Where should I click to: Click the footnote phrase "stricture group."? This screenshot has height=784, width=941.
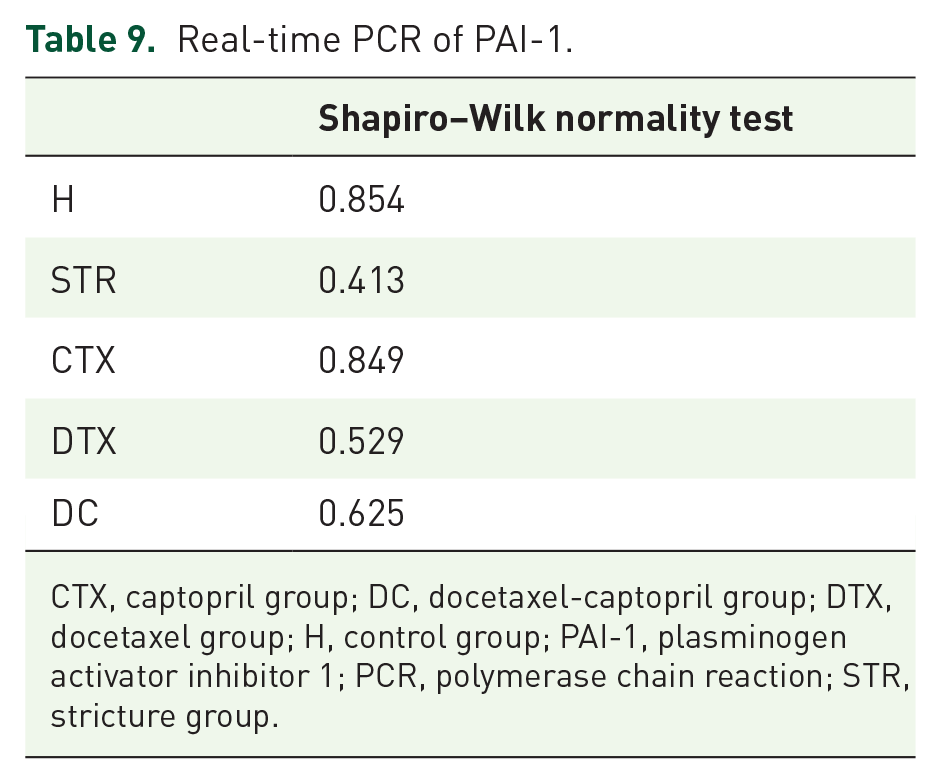coord(163,717)
